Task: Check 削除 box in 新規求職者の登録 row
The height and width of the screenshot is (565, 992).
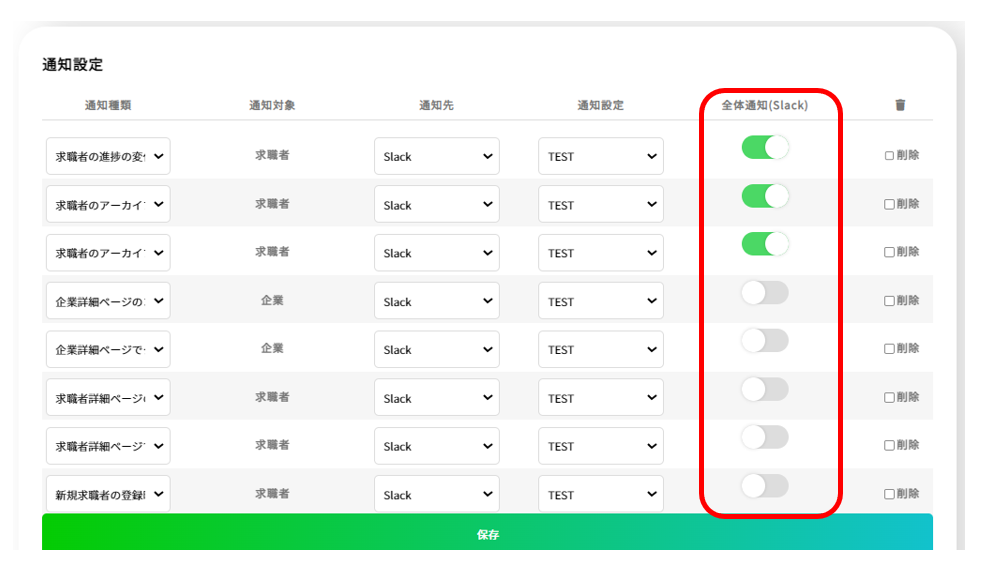Action: (889, 494)
